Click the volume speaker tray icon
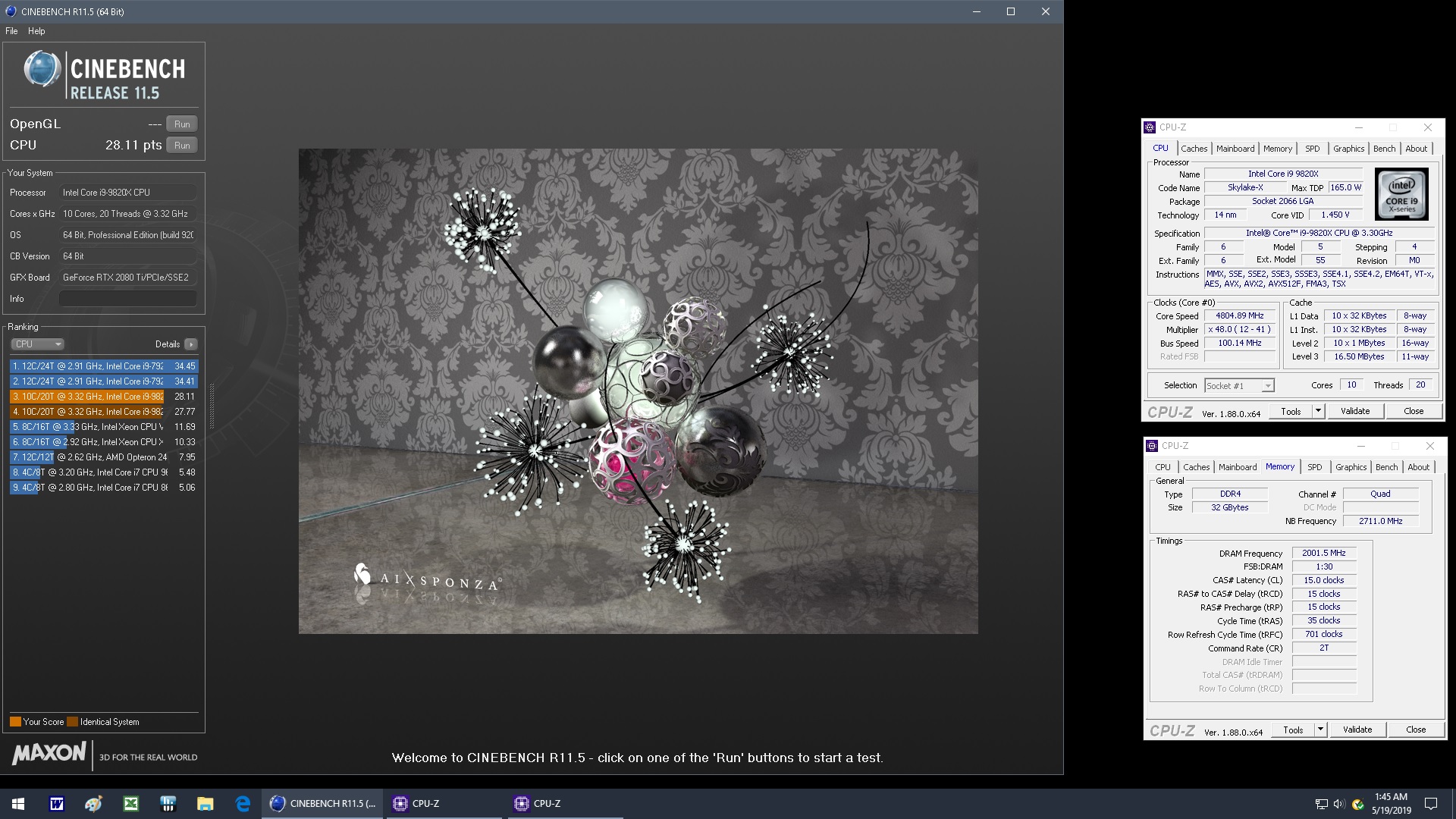 click(x=1338, y=804)
